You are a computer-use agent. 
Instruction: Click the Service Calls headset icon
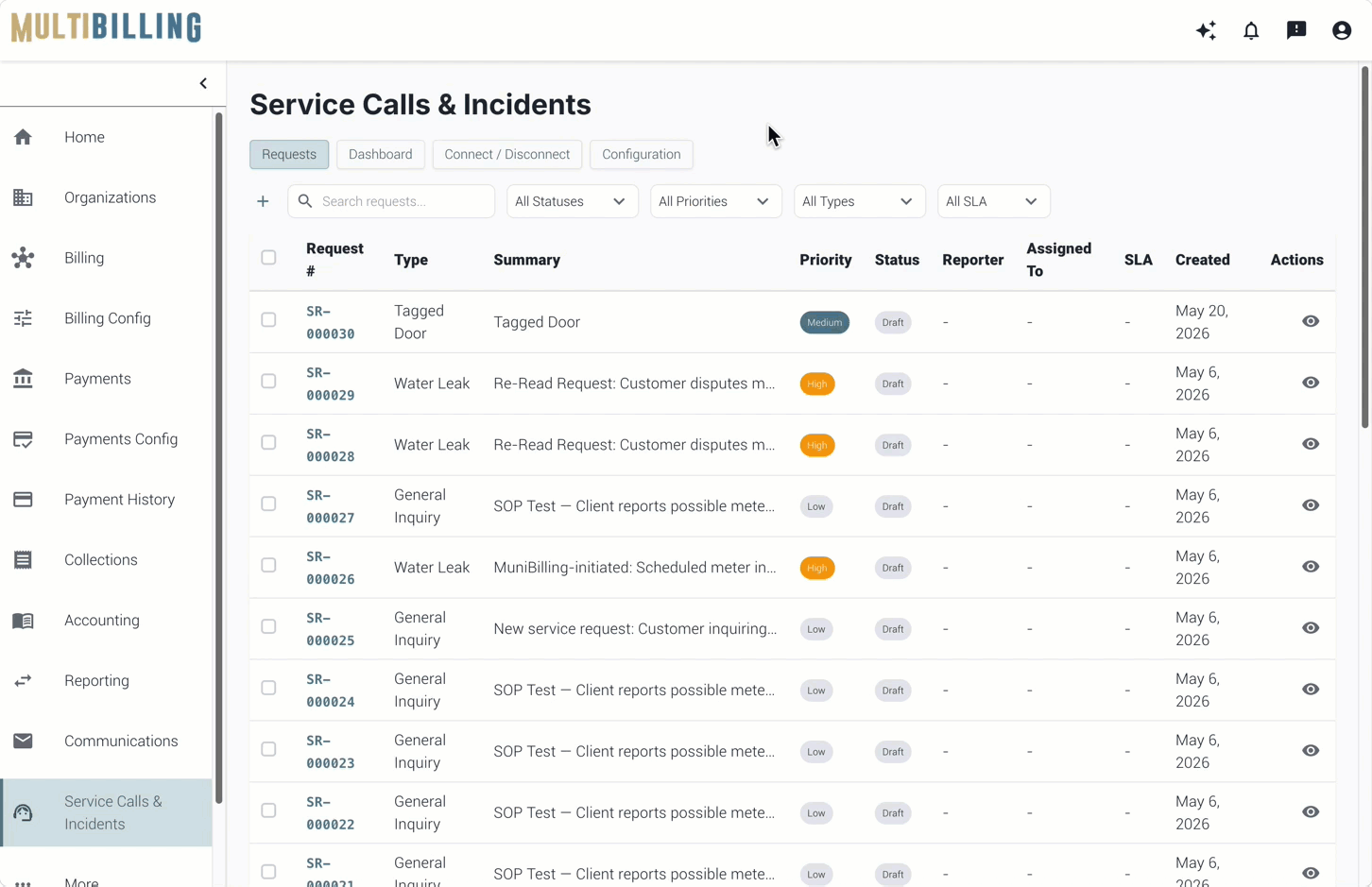[x=23, y=812]
